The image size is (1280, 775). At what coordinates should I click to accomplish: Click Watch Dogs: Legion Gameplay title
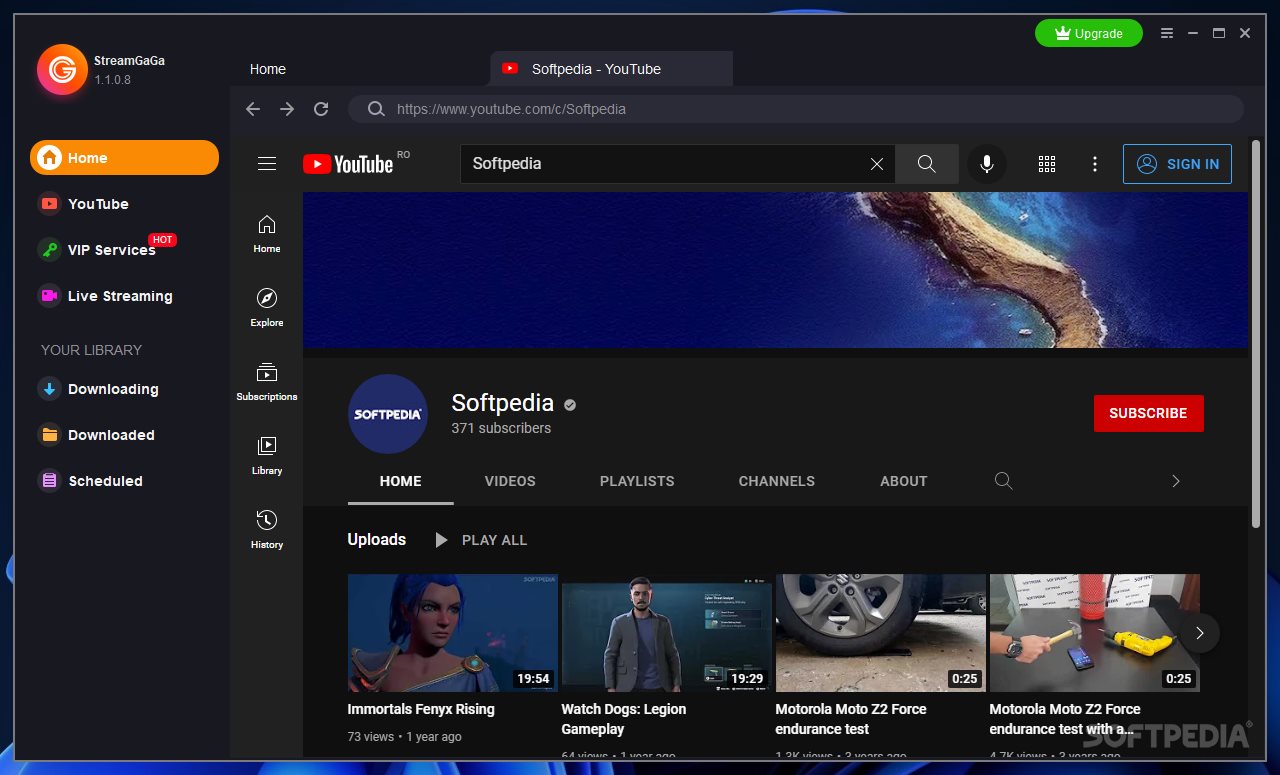(x=624, y=719)
